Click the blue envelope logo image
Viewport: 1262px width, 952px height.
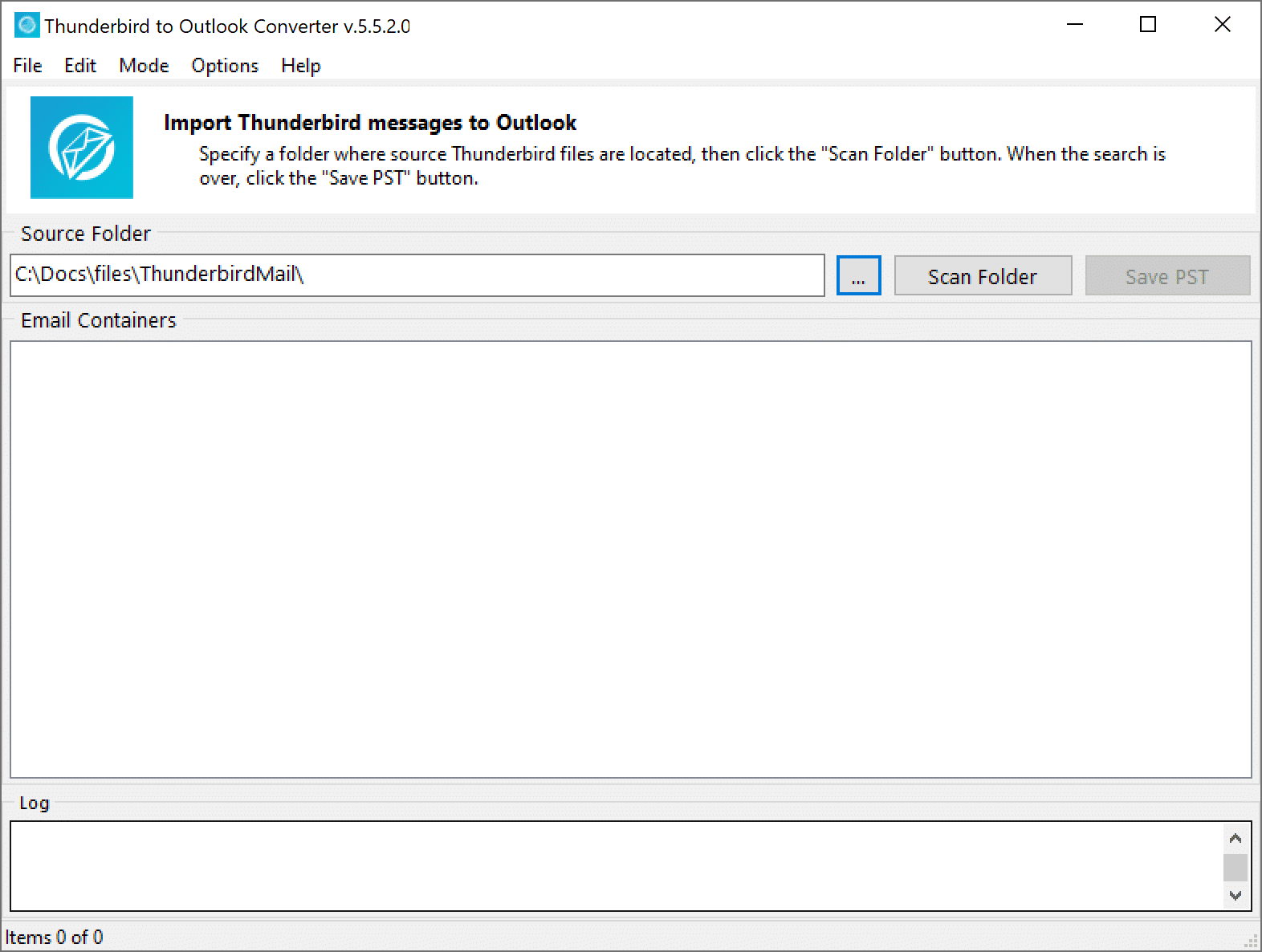point(82,148)
